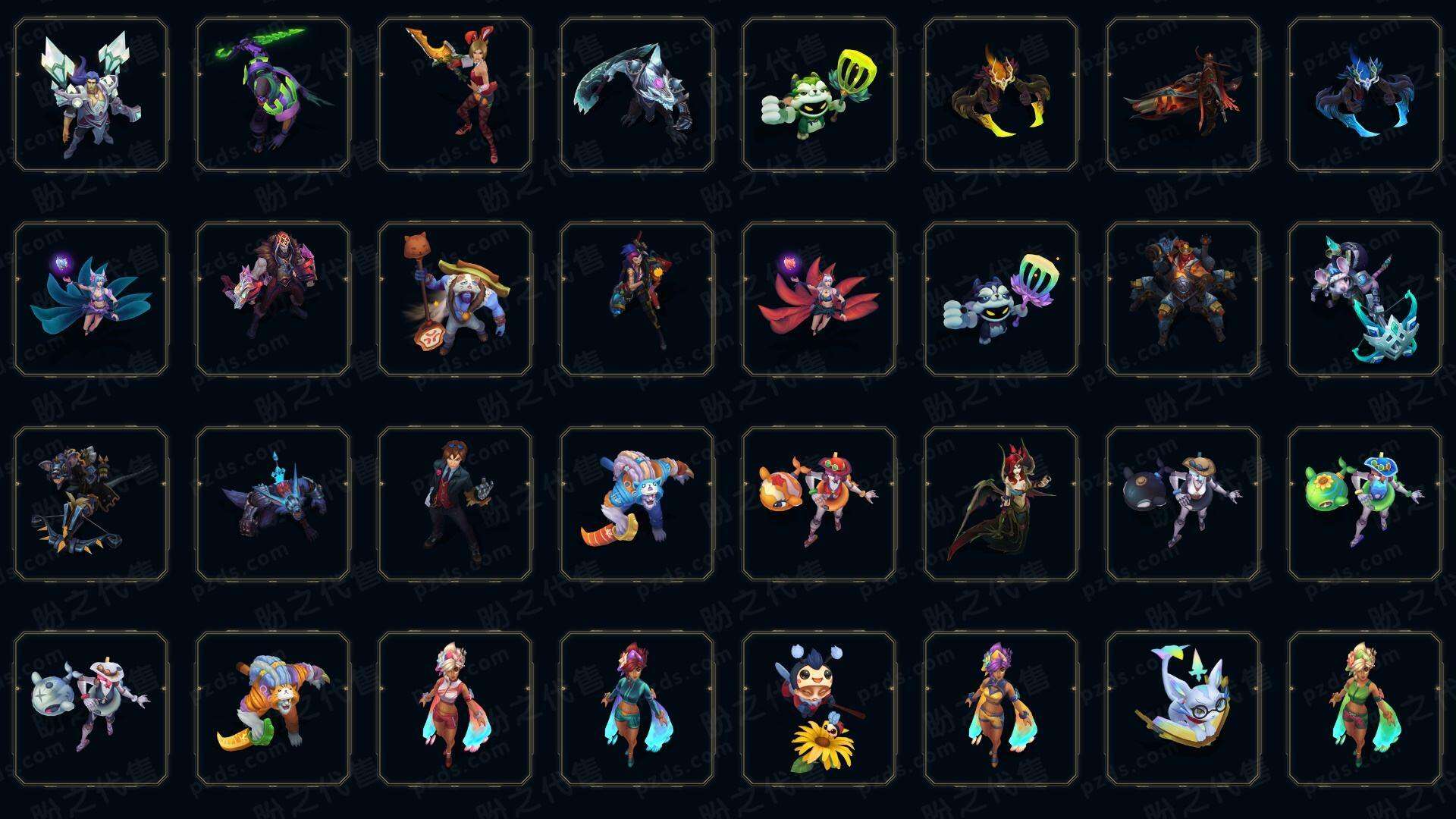The image size is (1456, 819).
Task: Choose the green raccoon holding yellow lantern
Action: [x=819, y=95]
